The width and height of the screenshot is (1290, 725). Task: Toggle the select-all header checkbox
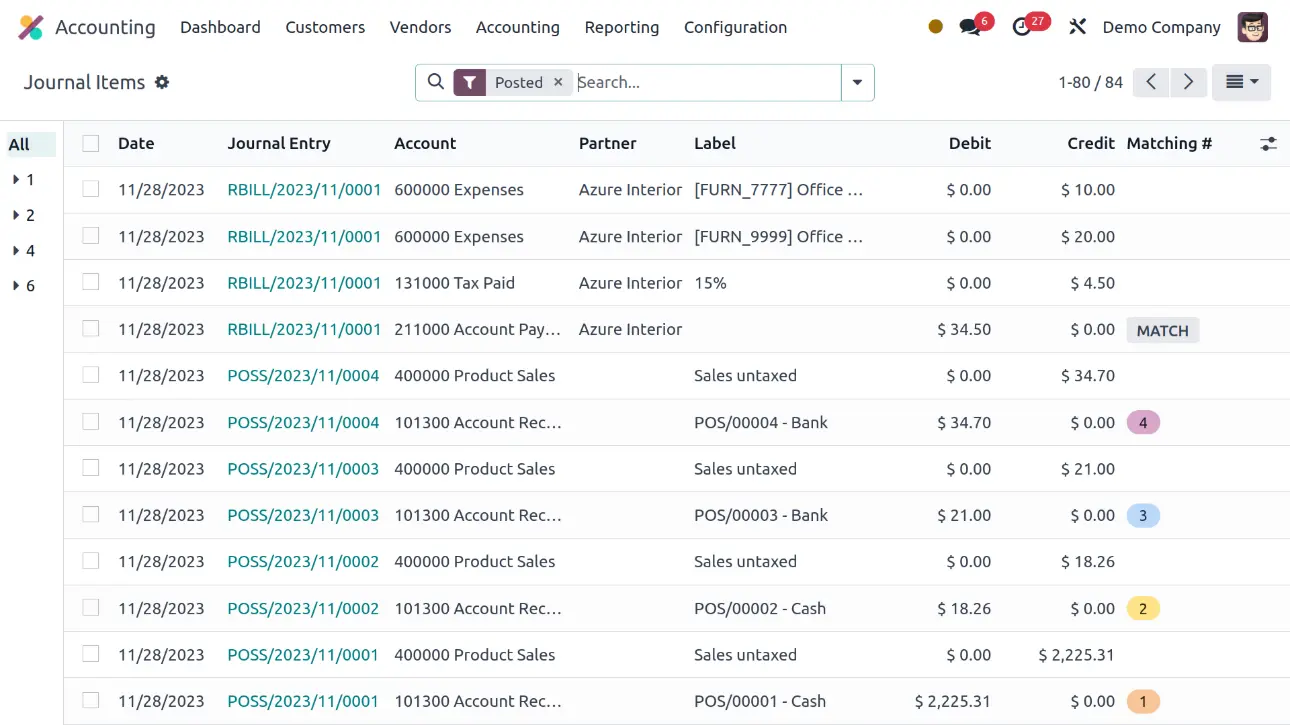(91, 144)
